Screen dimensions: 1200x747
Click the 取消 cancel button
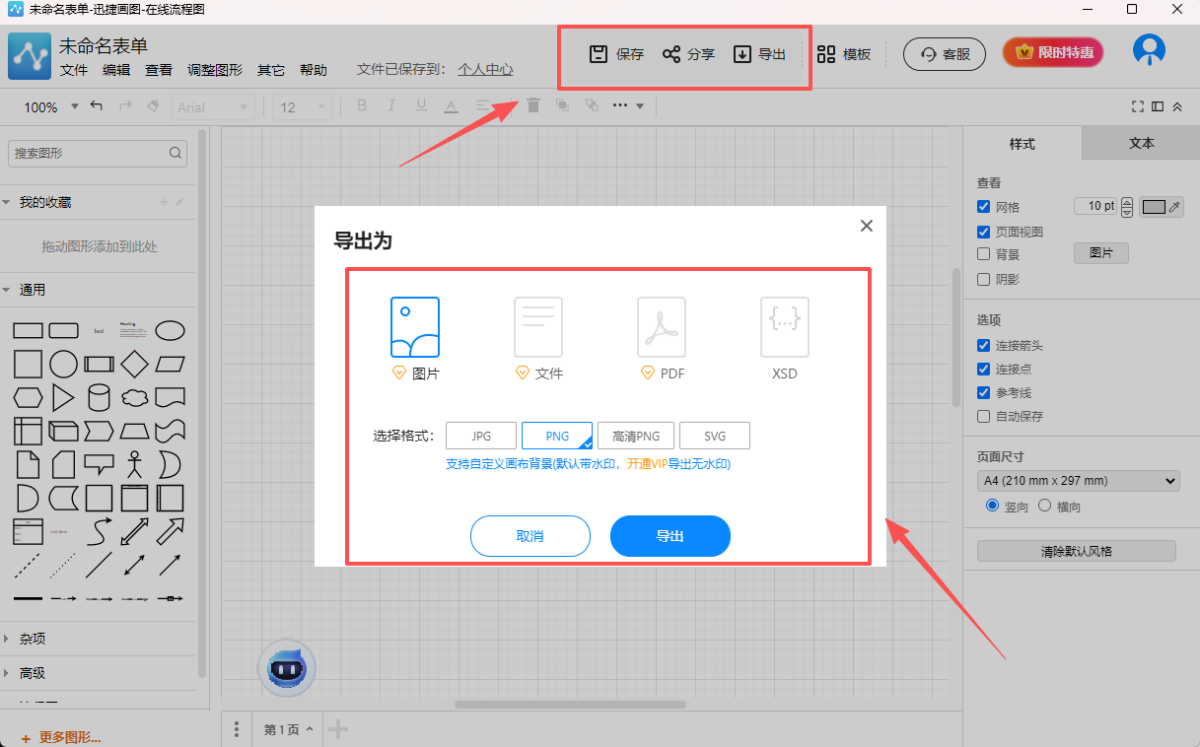click(530, 536)
